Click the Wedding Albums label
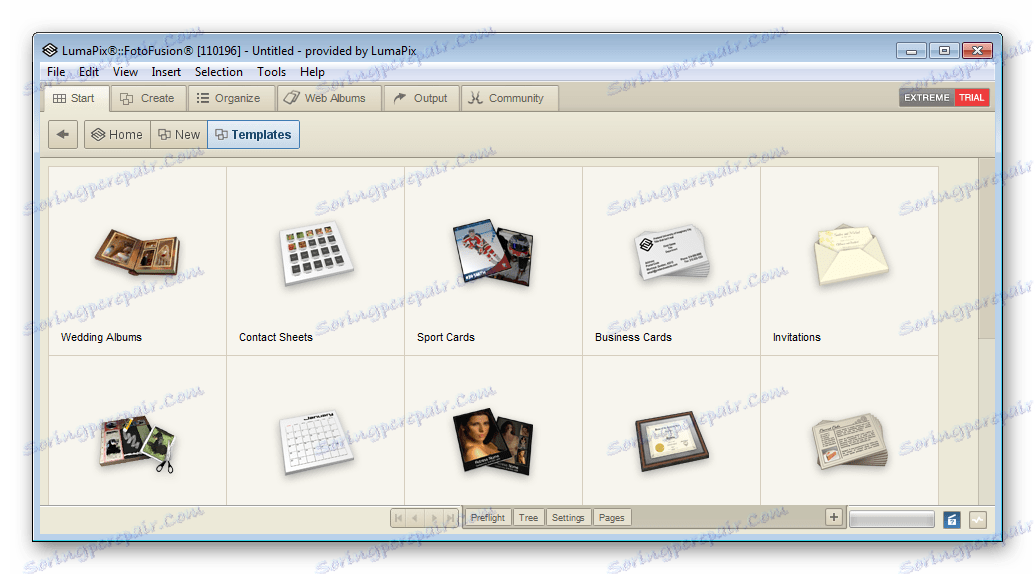 click(102, 337)
